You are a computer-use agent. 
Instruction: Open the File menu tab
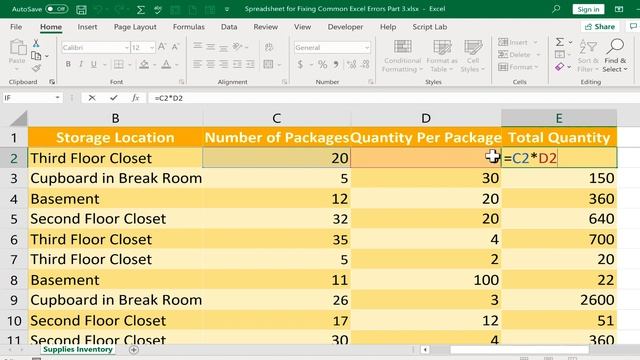point(16,27)
